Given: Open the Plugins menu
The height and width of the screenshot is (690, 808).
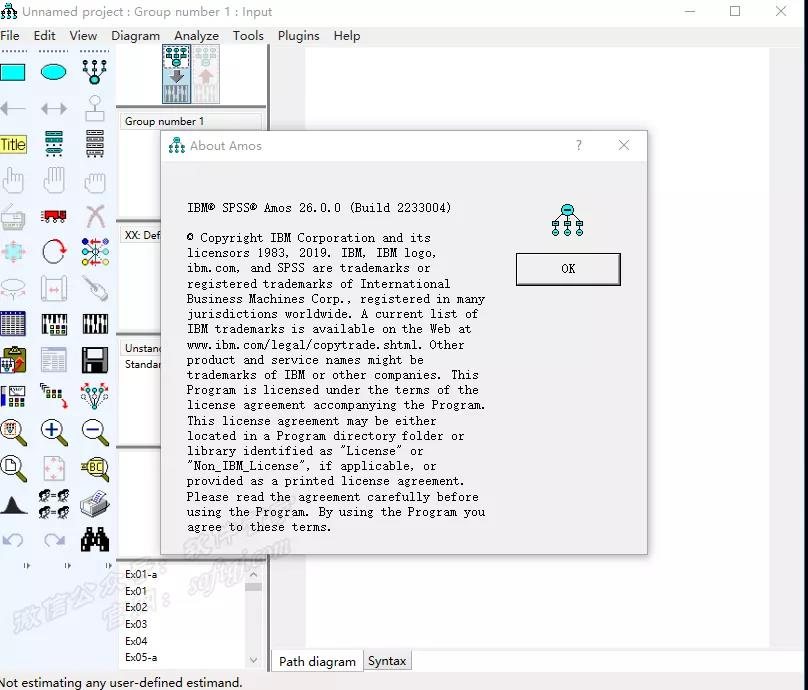Looking at the screenshot, I should click(x=298, y=36).
